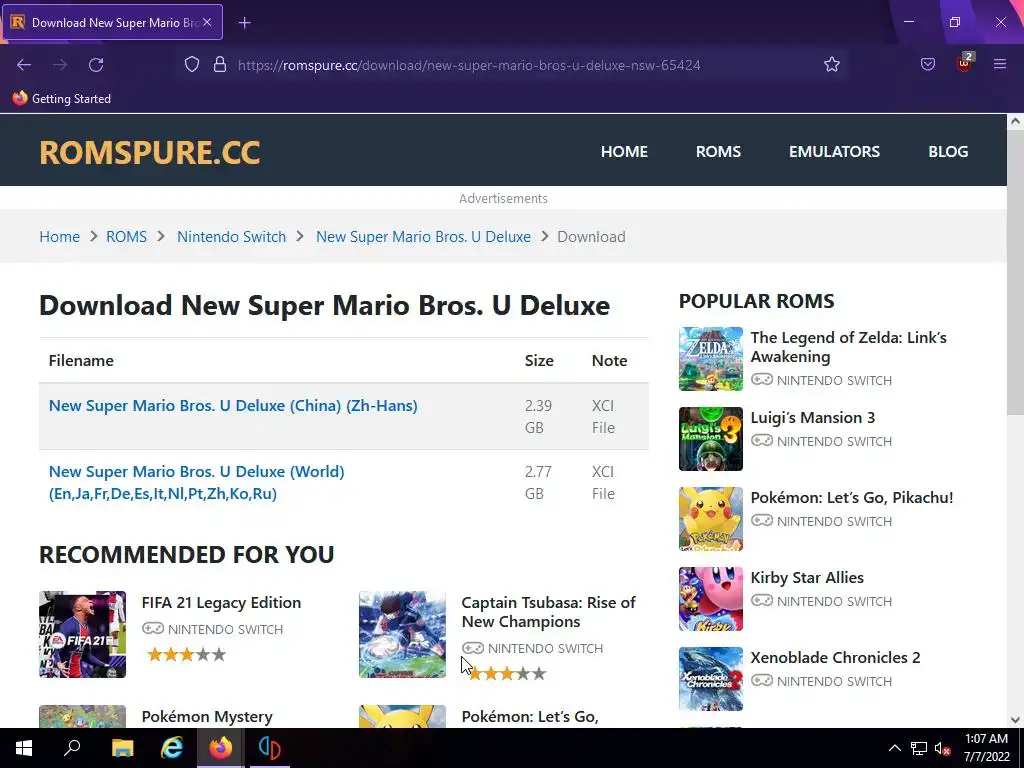Open the Zelda Link's Awakening cover thumbnail

[711, 359]
